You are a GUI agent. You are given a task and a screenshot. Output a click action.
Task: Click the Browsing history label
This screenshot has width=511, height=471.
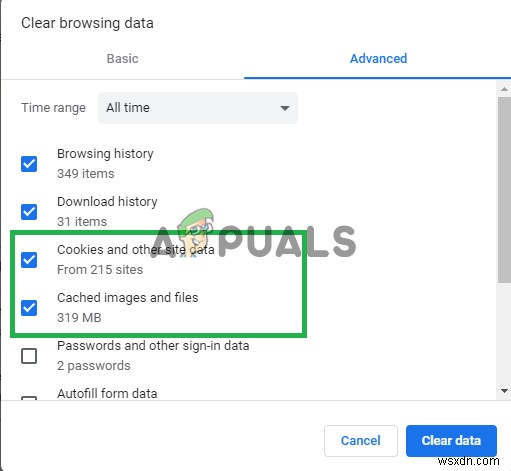(105, 154)
